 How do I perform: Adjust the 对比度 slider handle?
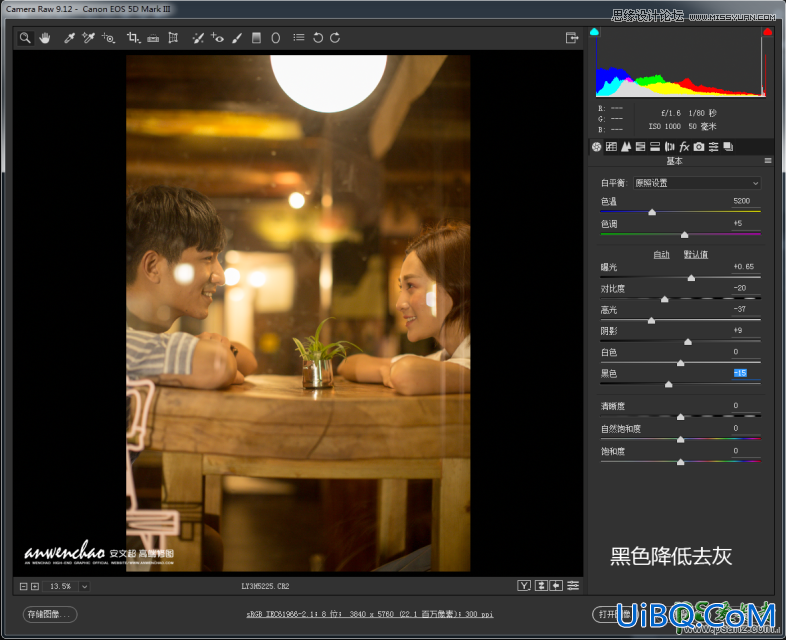pyautogui.click(x=665, y=300)
